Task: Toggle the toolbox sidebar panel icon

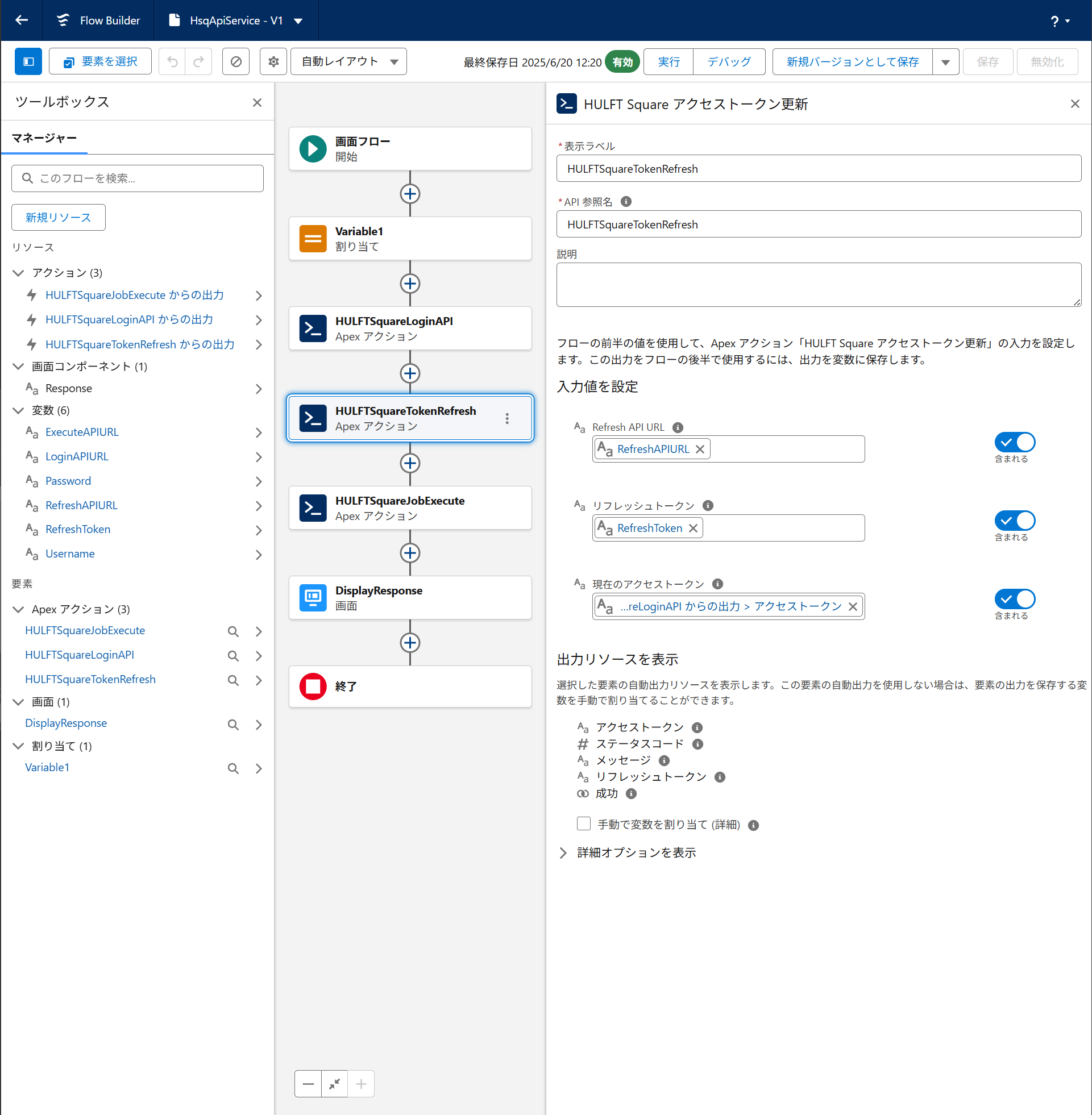Action: (28, 61)
